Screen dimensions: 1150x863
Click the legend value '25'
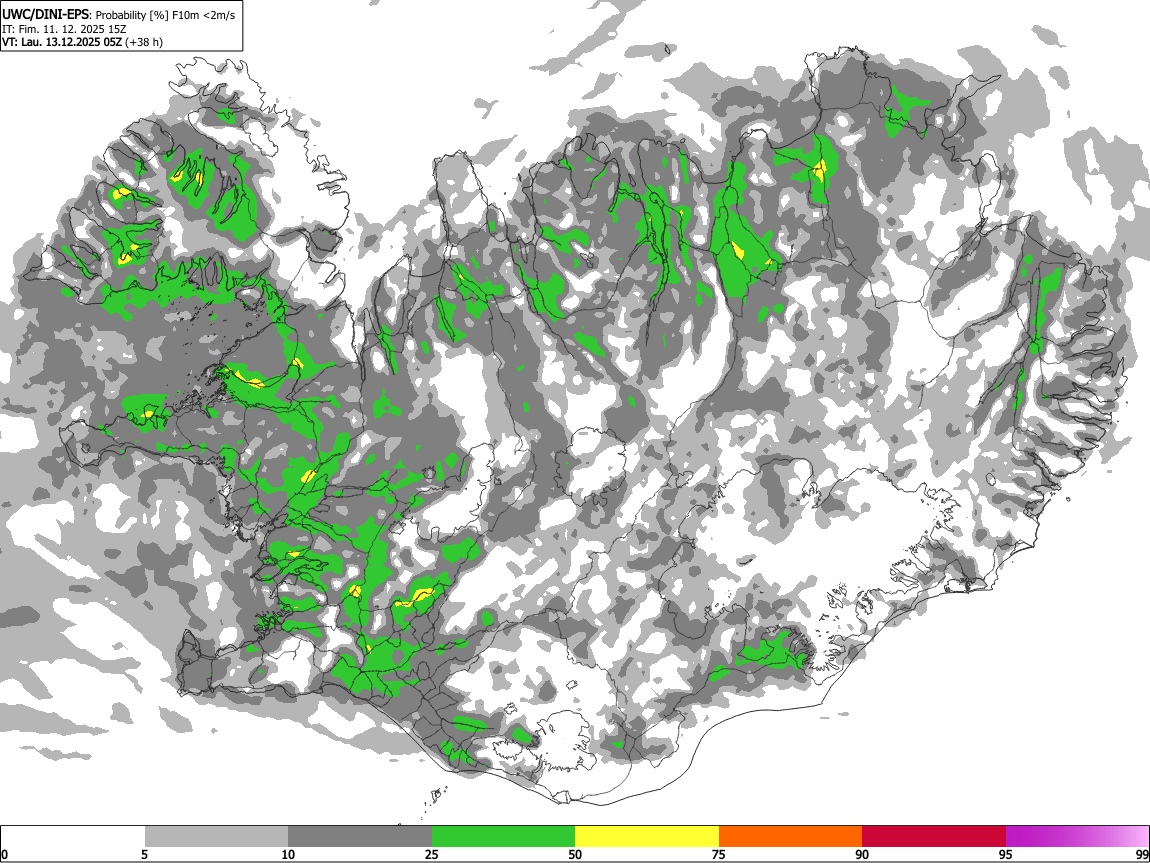click(432, 854)
